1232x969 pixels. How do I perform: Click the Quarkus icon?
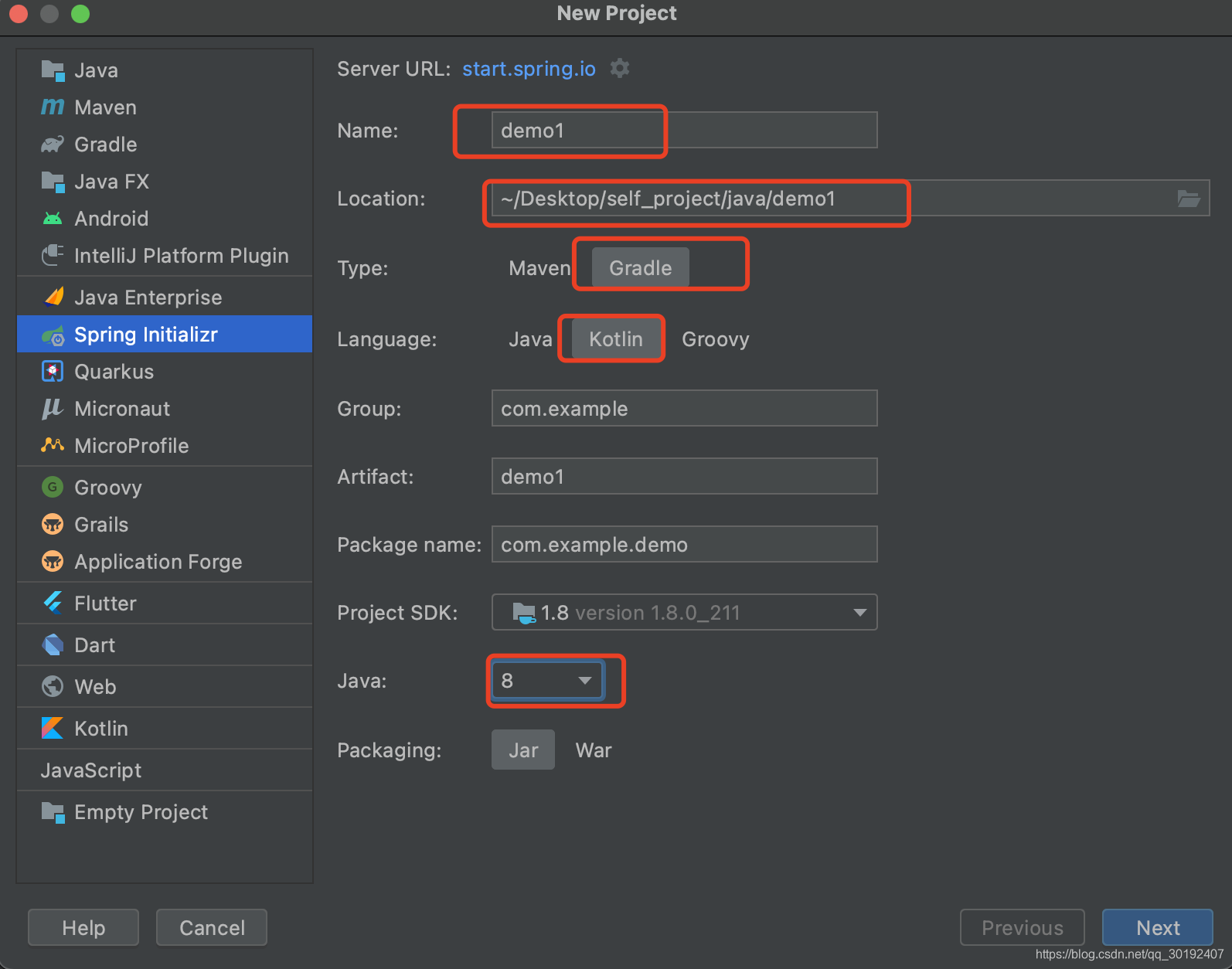[x=53, y=372]
